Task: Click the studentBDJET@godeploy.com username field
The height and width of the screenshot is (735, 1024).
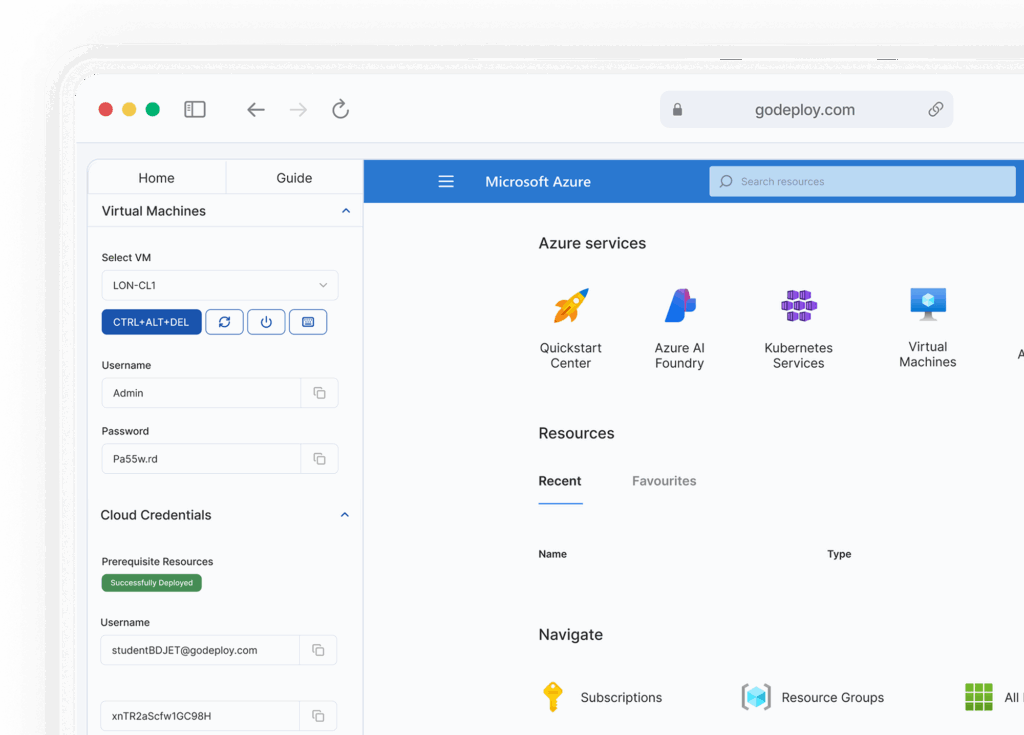Action: point(200,650)
